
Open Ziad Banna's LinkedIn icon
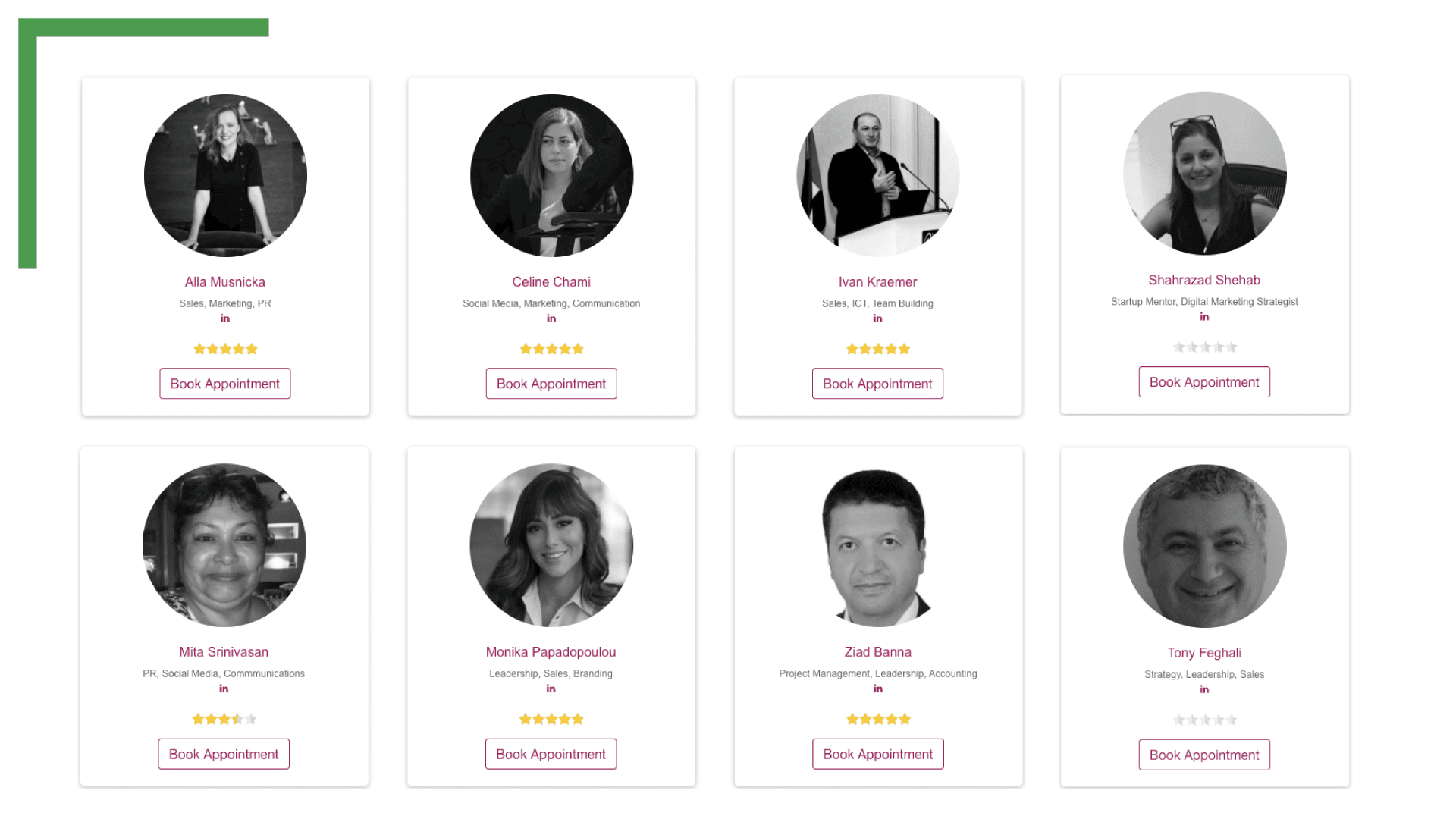point(877,689)
